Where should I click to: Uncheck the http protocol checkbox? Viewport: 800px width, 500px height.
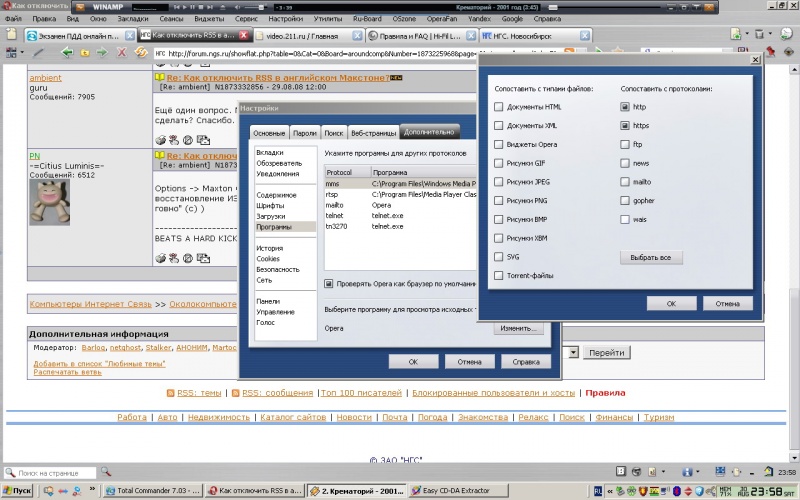click(625, 106)
